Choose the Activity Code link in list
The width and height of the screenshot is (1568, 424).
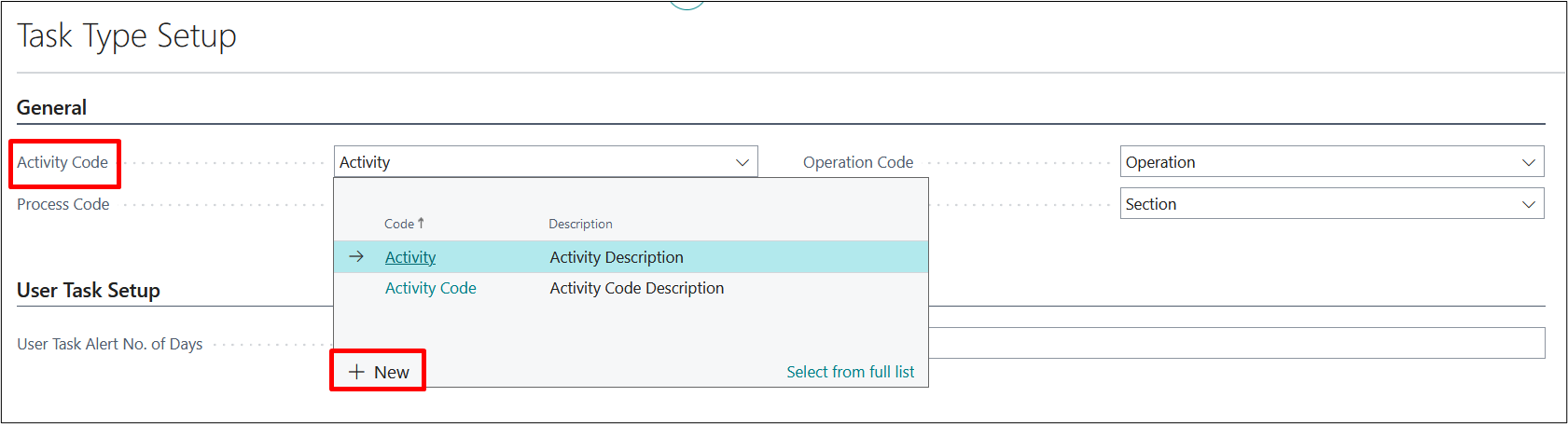pos(430,288)
